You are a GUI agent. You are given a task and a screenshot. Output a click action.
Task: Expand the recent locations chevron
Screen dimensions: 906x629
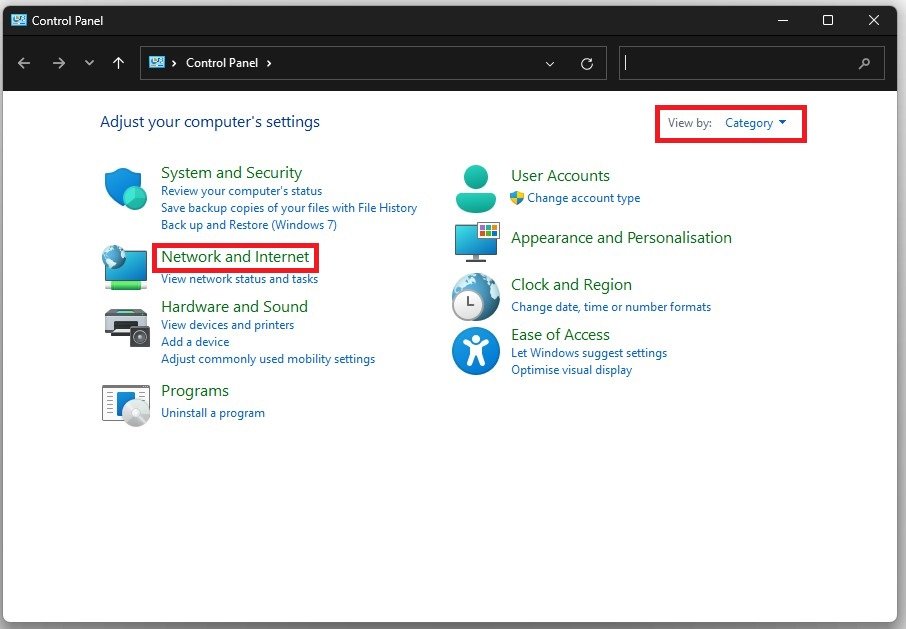click(x=89, y=63)
